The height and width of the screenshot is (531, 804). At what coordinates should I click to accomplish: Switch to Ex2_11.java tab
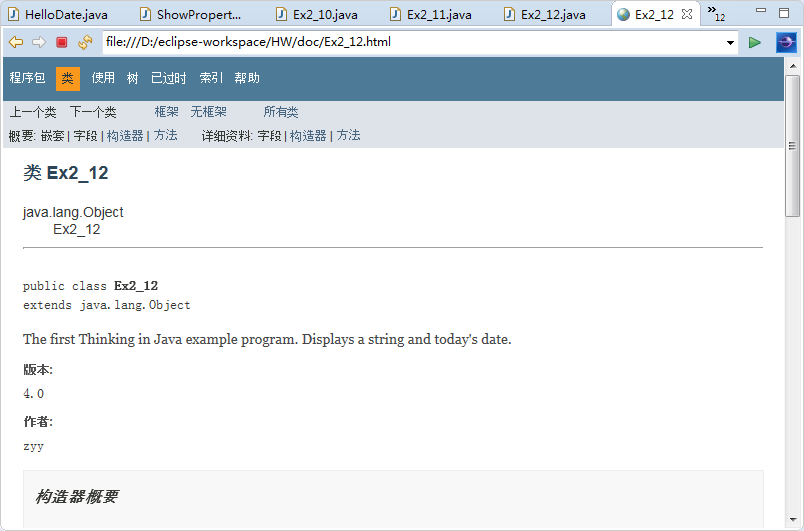click(432, 14)
